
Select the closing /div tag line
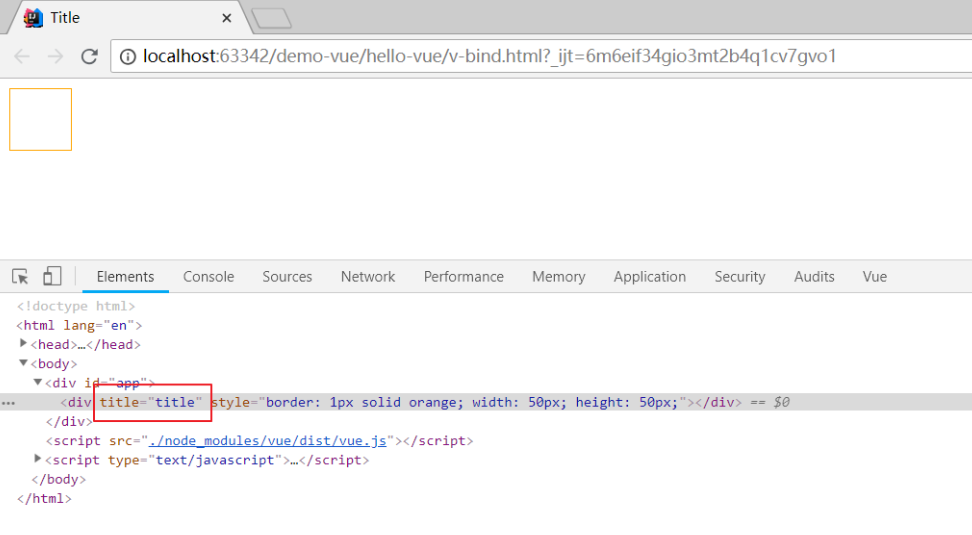click(69, 422)
